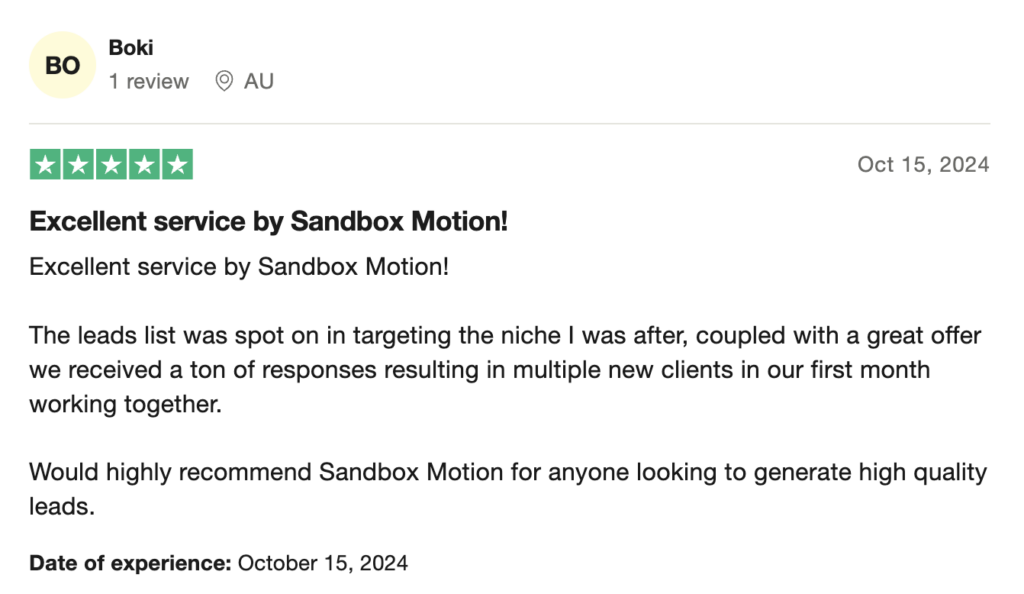Image resolution: width=1024 pixels, height=594 pixels.
Task: Click the final word 'leads.' in review
Action: coord(62,507)
